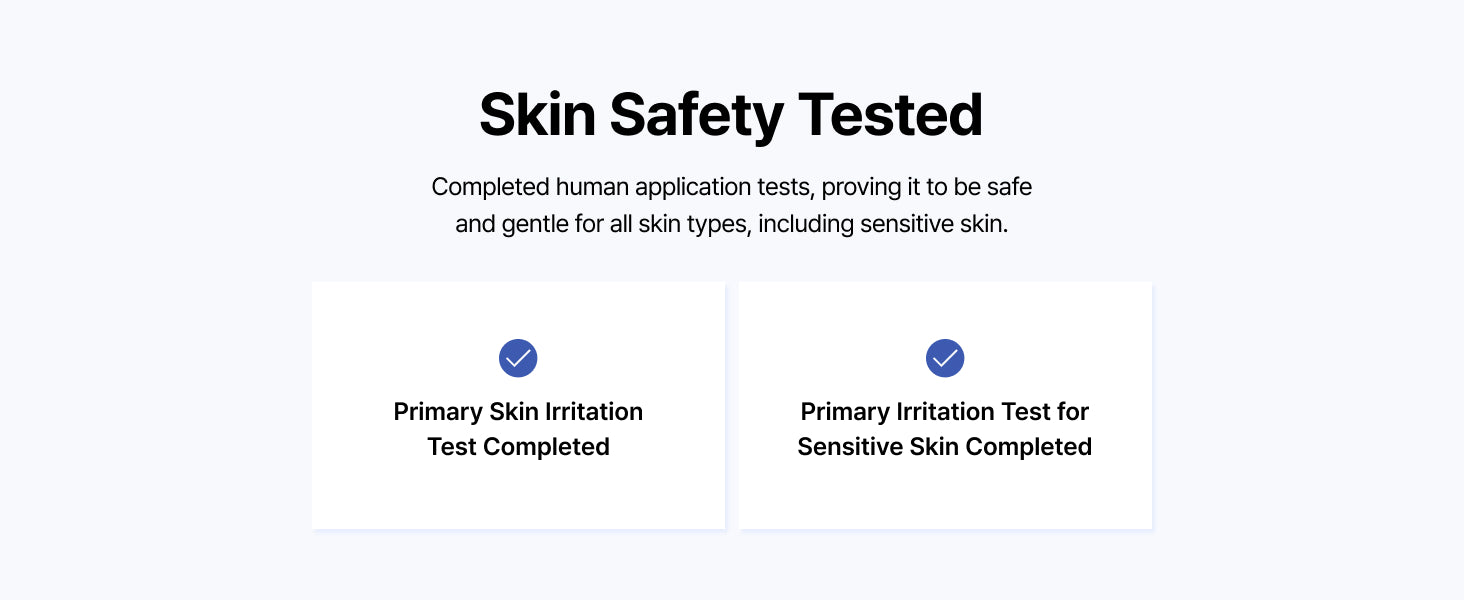The height and width of the screenshot is (600, 1464).
Task: Click the phrase including sensitive skin
Action: (883, 224)
